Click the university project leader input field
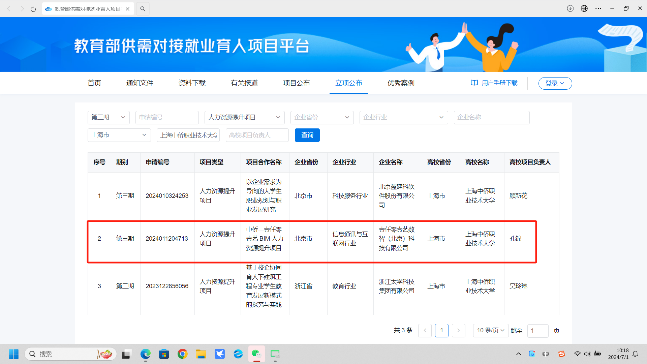 pos(257,135)
